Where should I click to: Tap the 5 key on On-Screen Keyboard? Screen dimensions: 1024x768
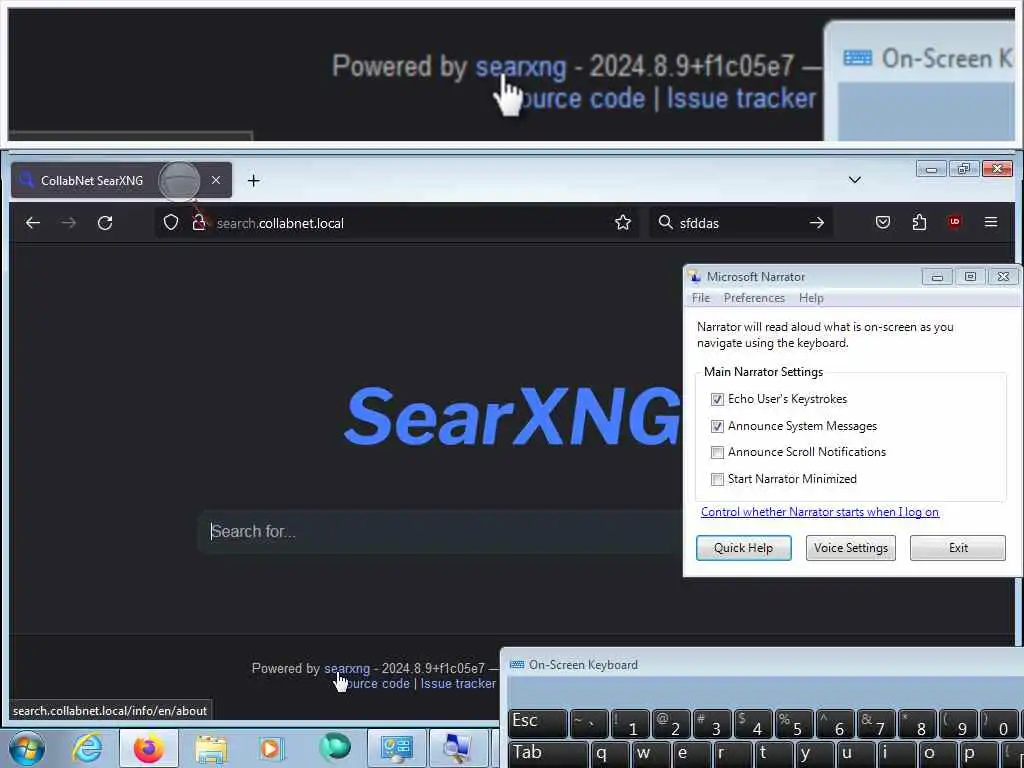click(x=794, y=724)
